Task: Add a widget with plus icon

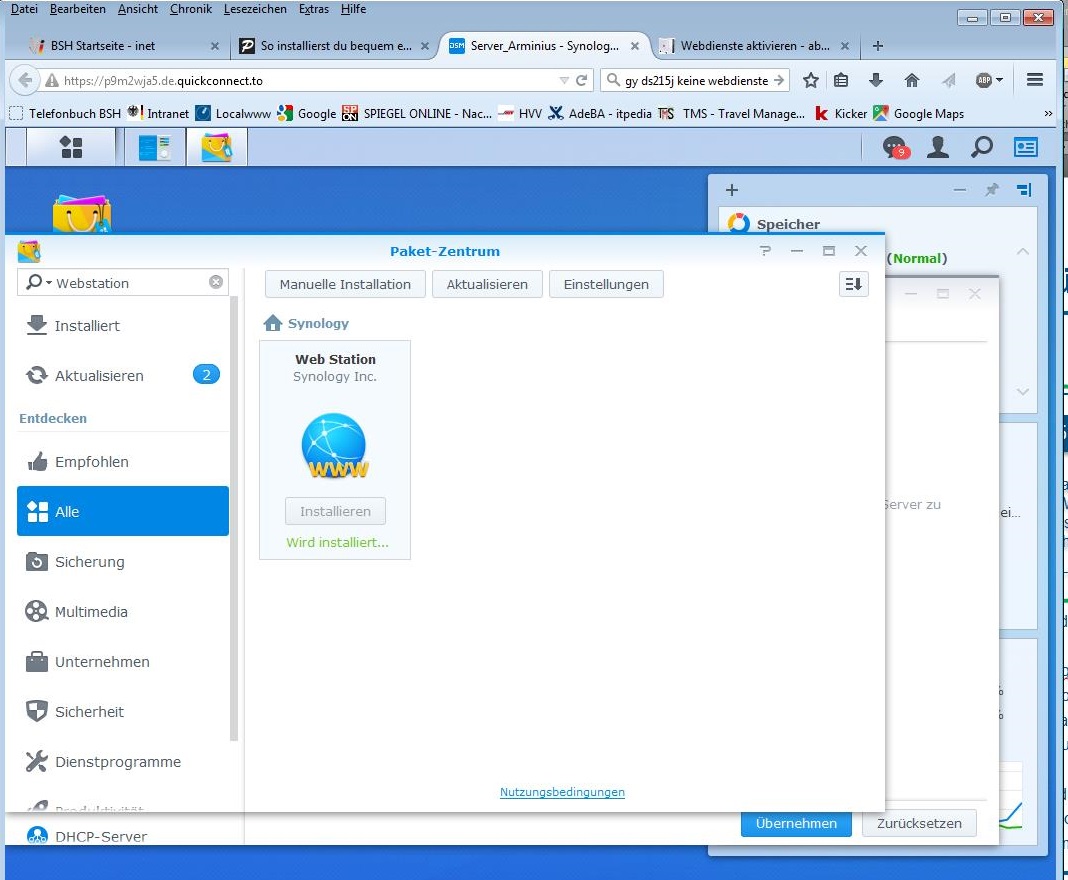Action: tap(732, 190)
